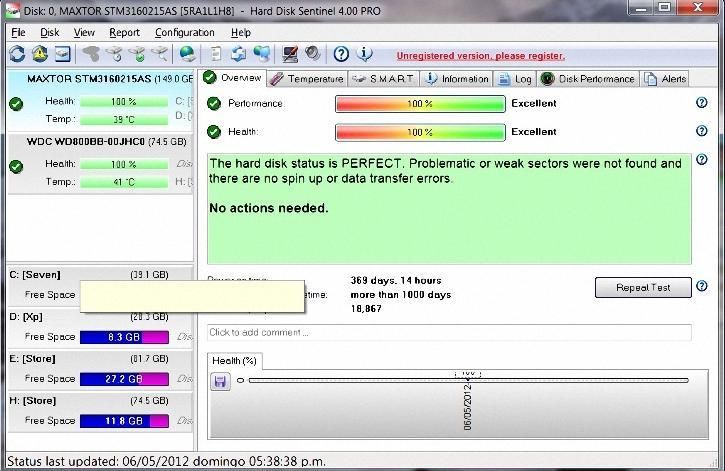The height and width of the screenshot is (471, 725).
Task: Click the 'Click to add comment' field
Action: pyautogui.click(x=448, y=332)
